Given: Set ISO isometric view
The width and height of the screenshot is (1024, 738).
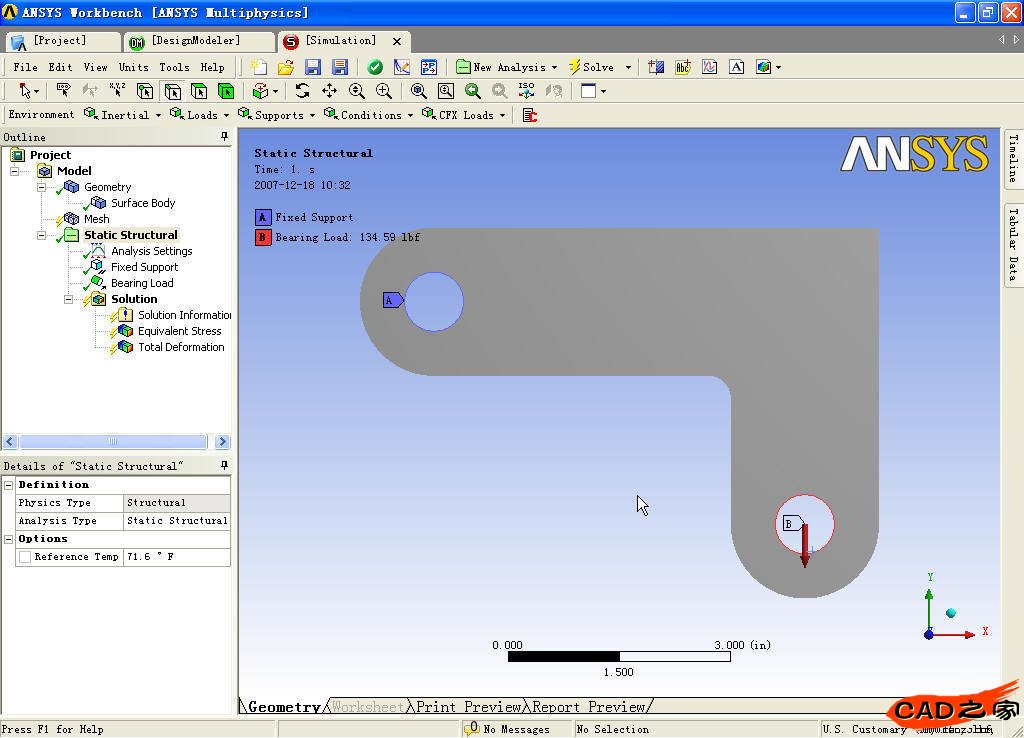Looking at the screenshot, I should click(526, 91).
